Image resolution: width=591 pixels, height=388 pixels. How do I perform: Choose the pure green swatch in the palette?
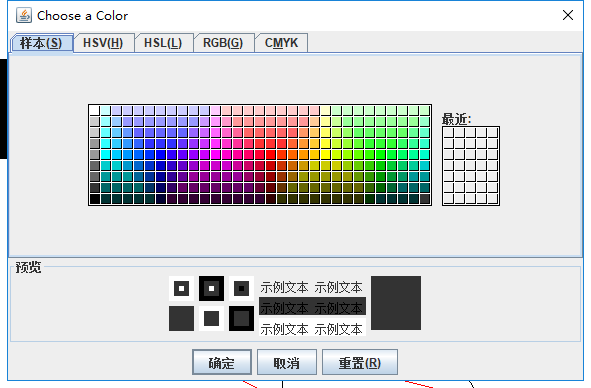click(381, 155)
